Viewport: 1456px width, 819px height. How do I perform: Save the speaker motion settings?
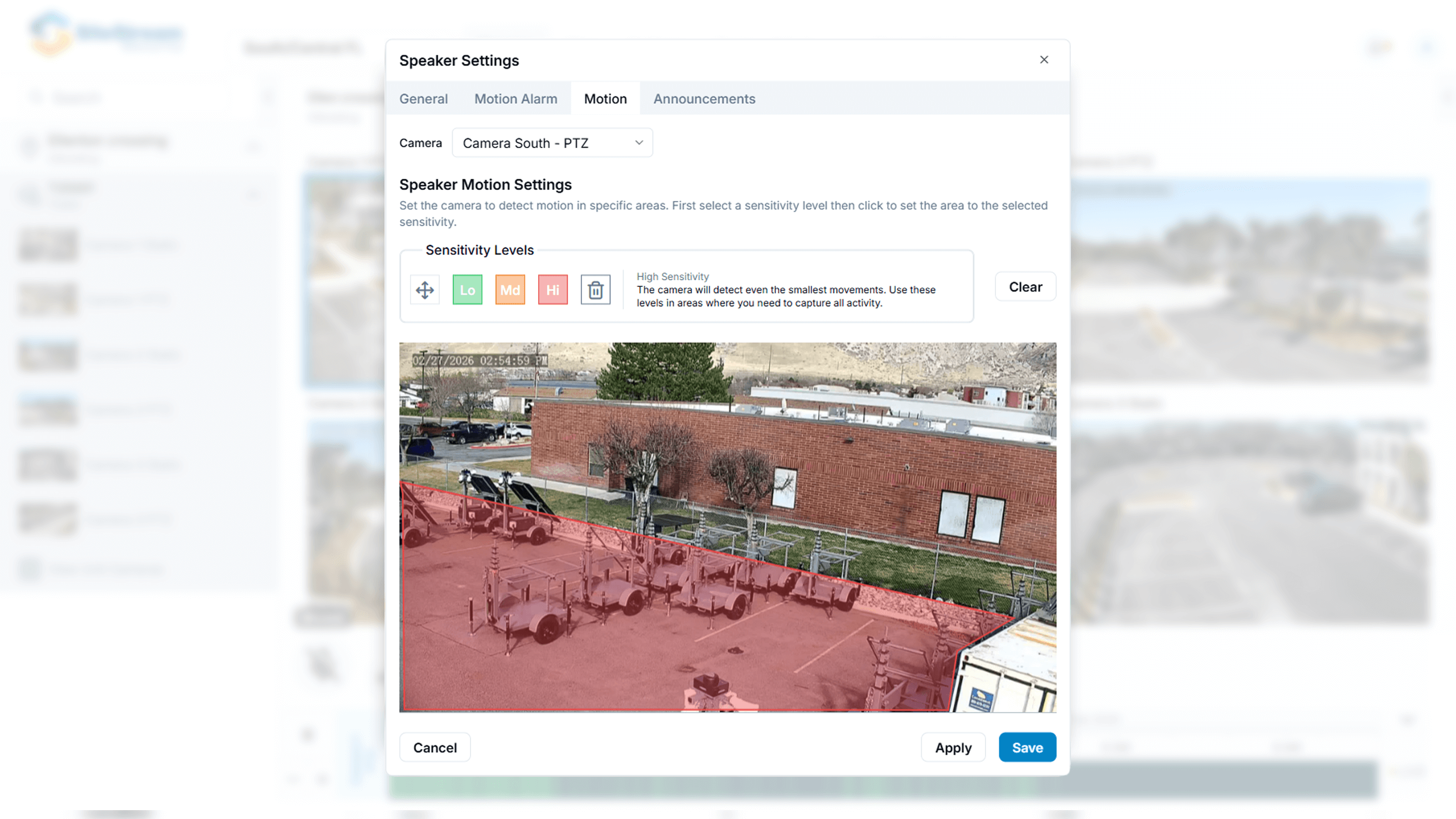coord(1027,747)
